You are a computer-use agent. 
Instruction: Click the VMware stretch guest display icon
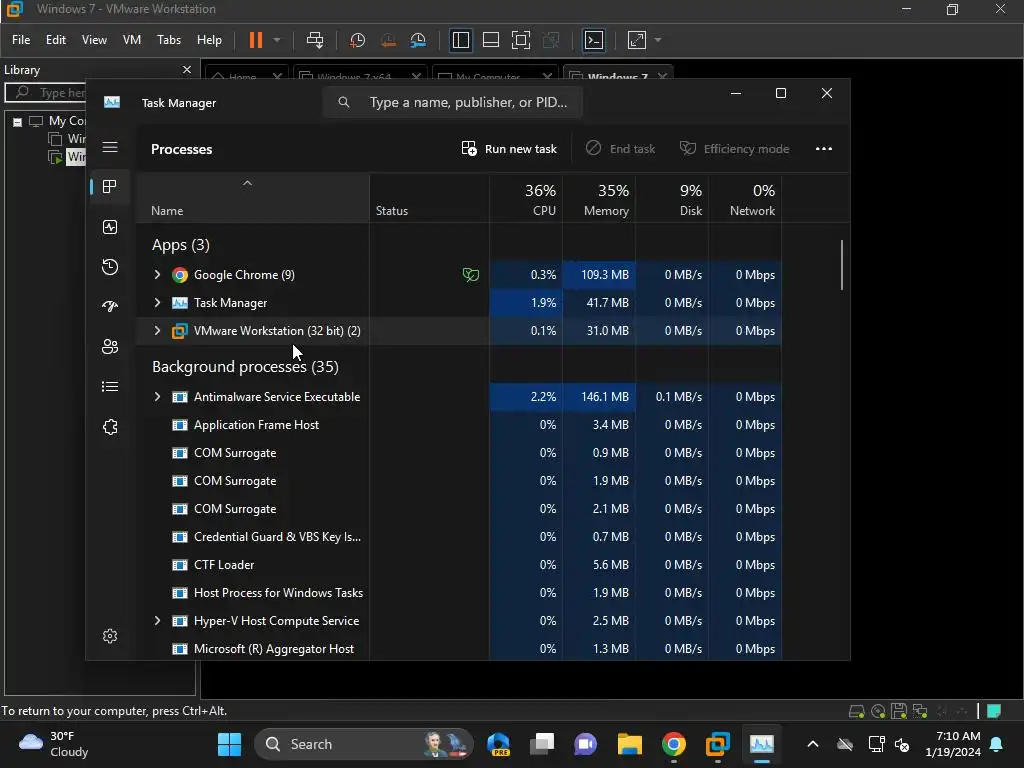pyautogui.click(x=637, y=40)
